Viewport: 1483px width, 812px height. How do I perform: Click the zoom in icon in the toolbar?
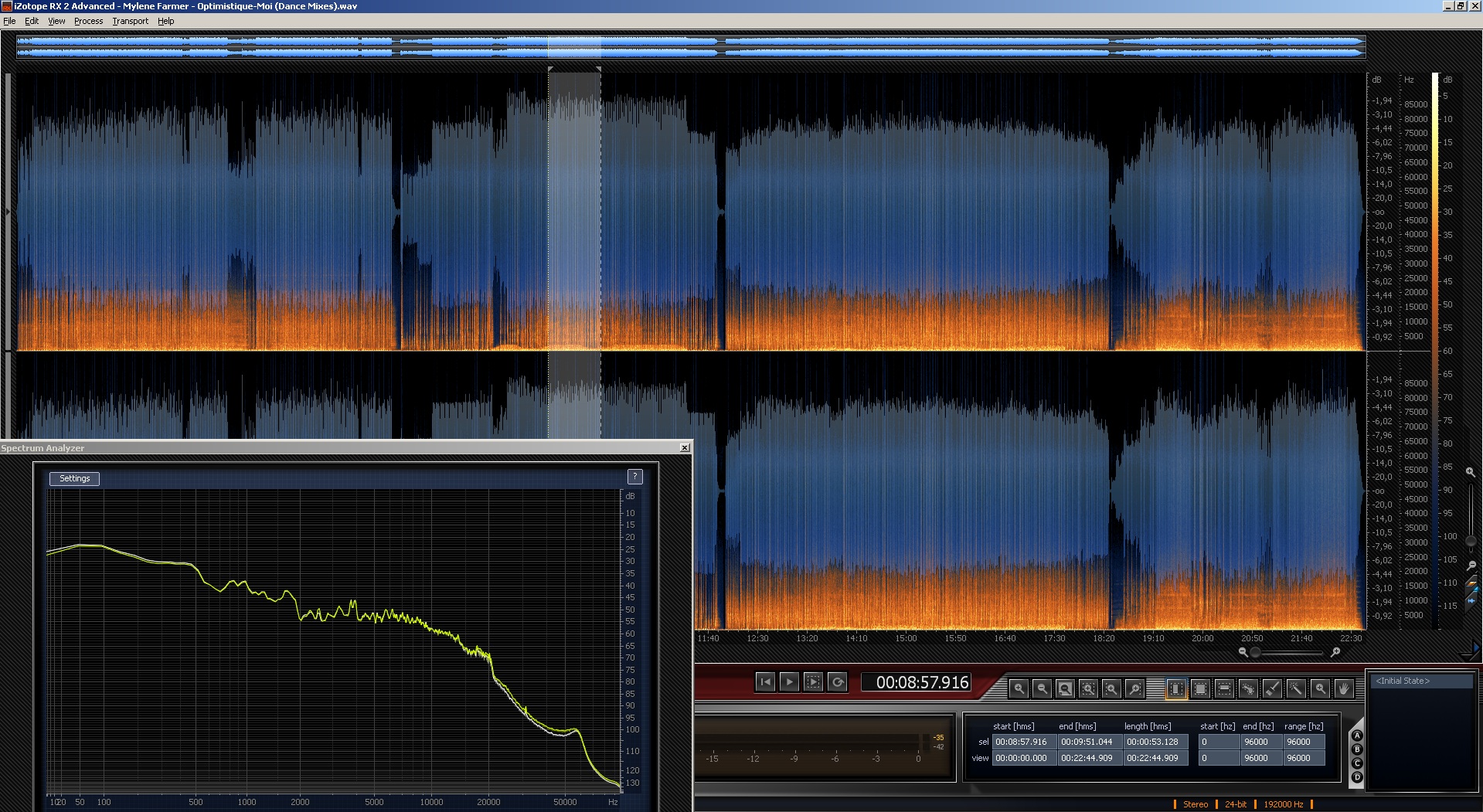(x=1019, y=688)
